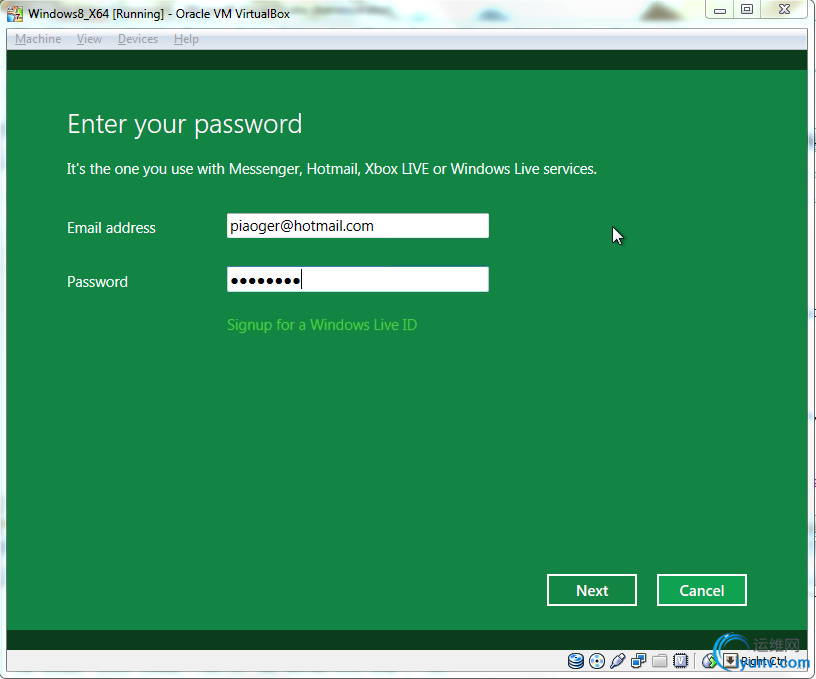Click the mouse integration status icon
This screenshot has height=679, width=816.
(x=709, y=661)
